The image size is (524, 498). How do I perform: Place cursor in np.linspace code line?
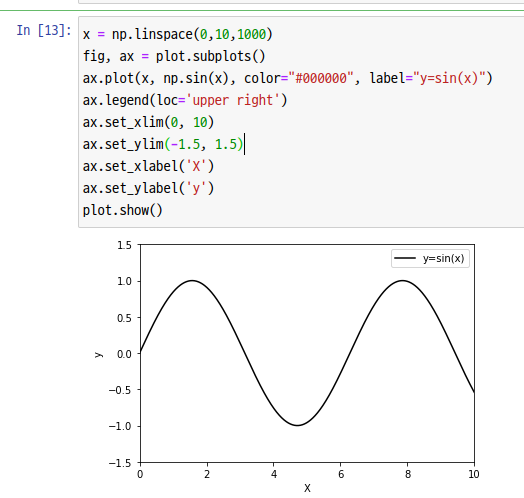178,34
